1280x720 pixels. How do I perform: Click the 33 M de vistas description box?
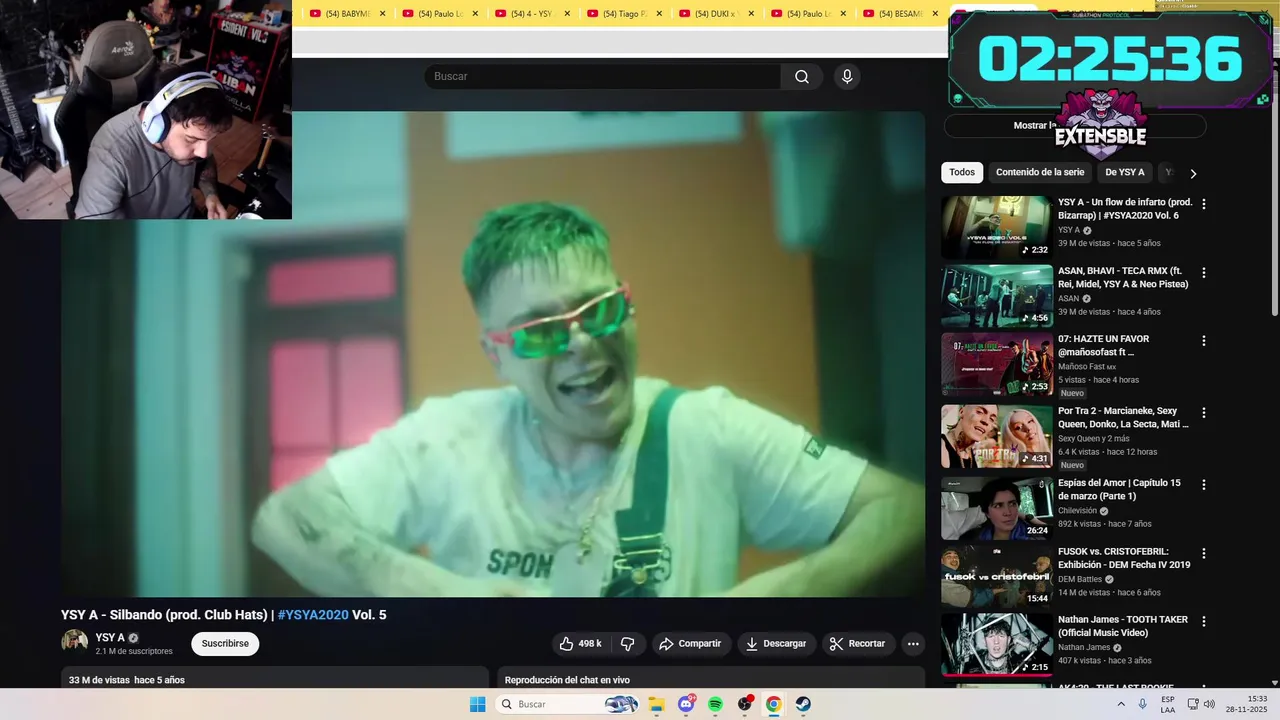tap(275, 678)
